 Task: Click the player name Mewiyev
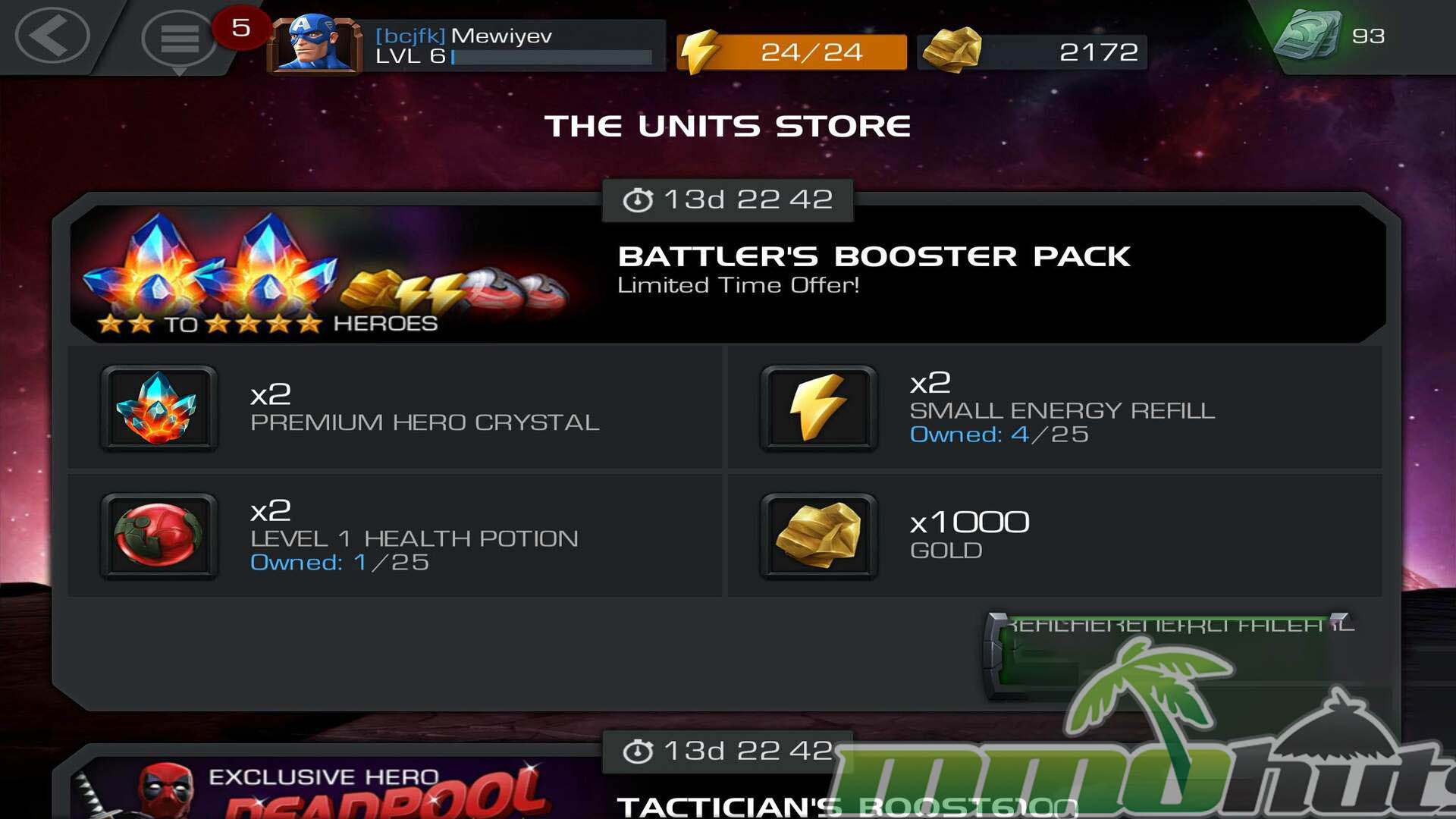[x=501, y=36]
